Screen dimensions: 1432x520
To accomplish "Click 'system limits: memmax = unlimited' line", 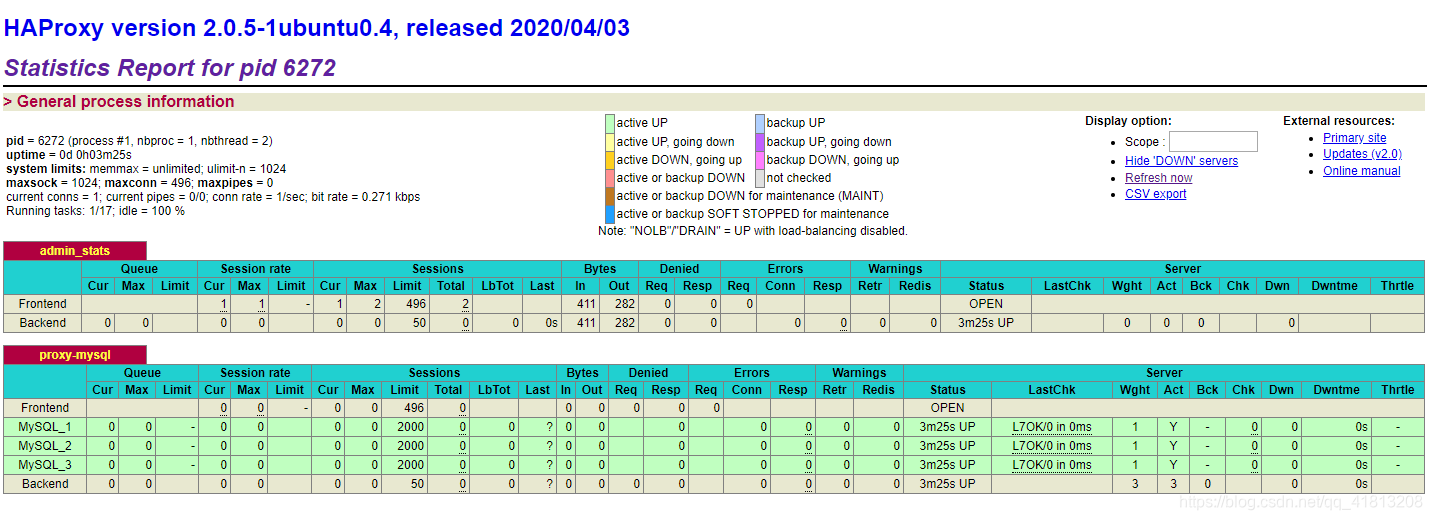I will pyautogui.click(x=146, y=169).
